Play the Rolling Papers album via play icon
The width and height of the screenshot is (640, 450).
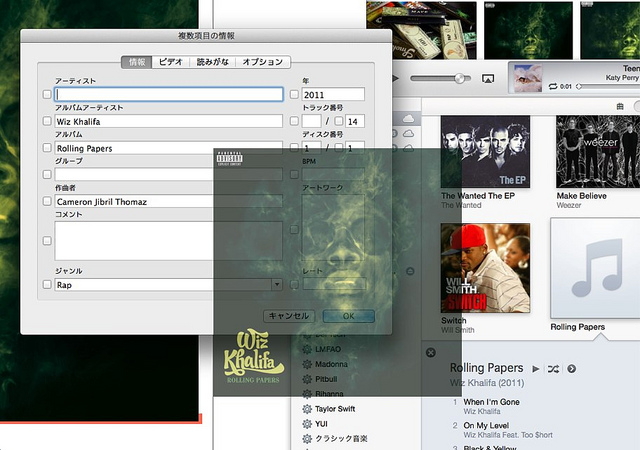click(536, 369)
